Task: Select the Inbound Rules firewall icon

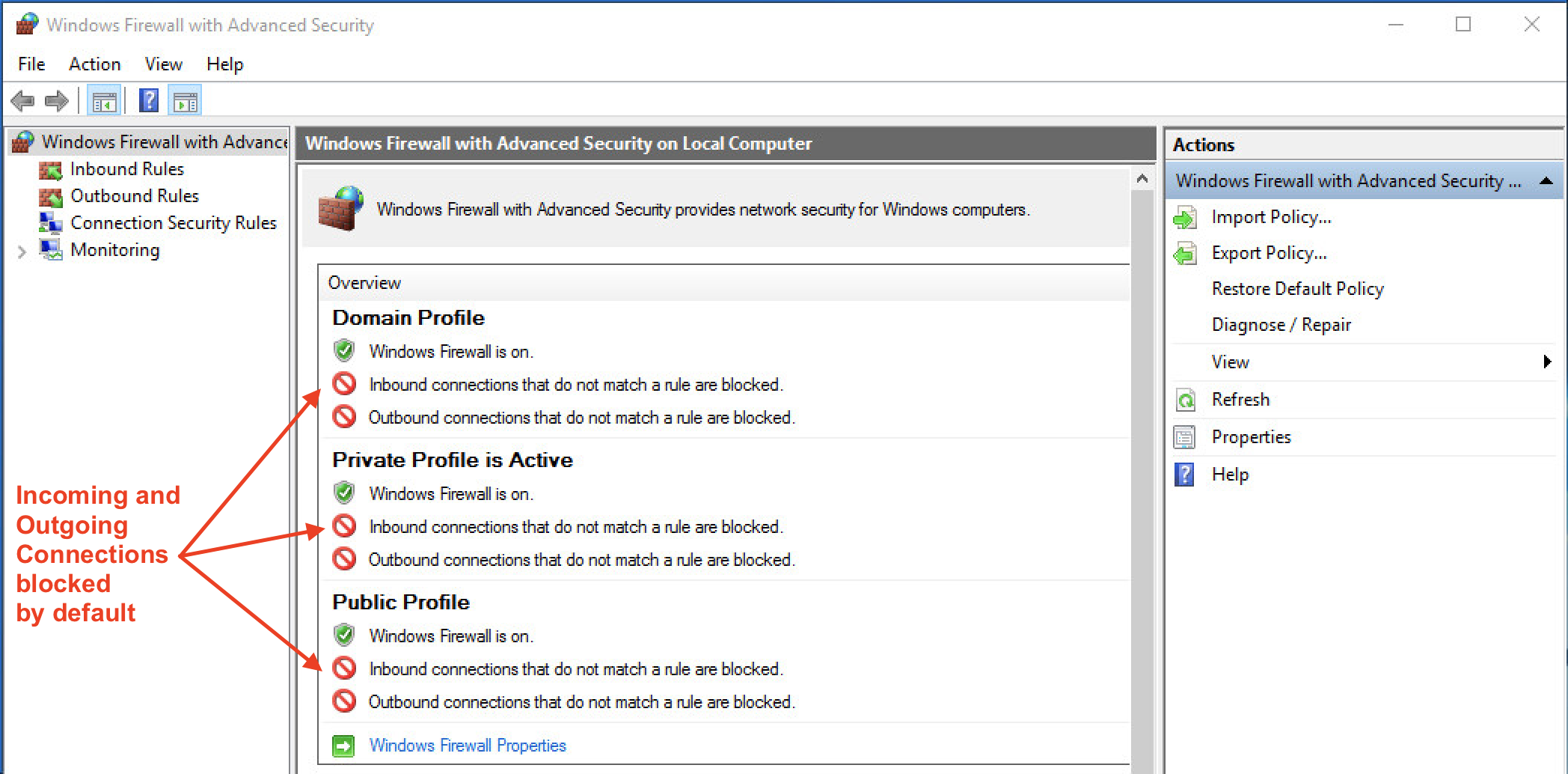Action: coord(50,169)
